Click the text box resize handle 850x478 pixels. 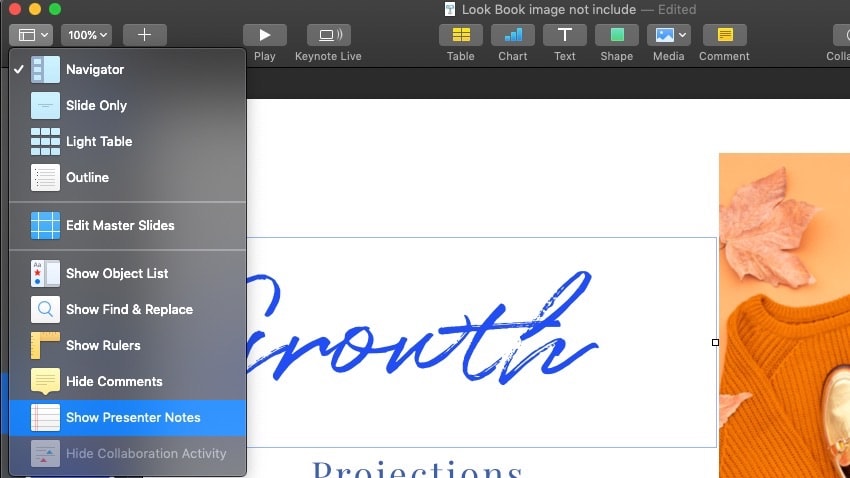(x=716, y=343)
